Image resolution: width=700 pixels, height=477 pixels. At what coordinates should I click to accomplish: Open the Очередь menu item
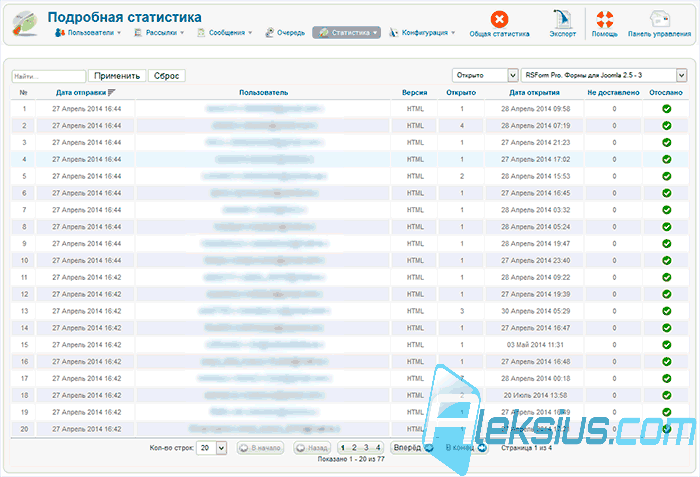coord(285,33)
